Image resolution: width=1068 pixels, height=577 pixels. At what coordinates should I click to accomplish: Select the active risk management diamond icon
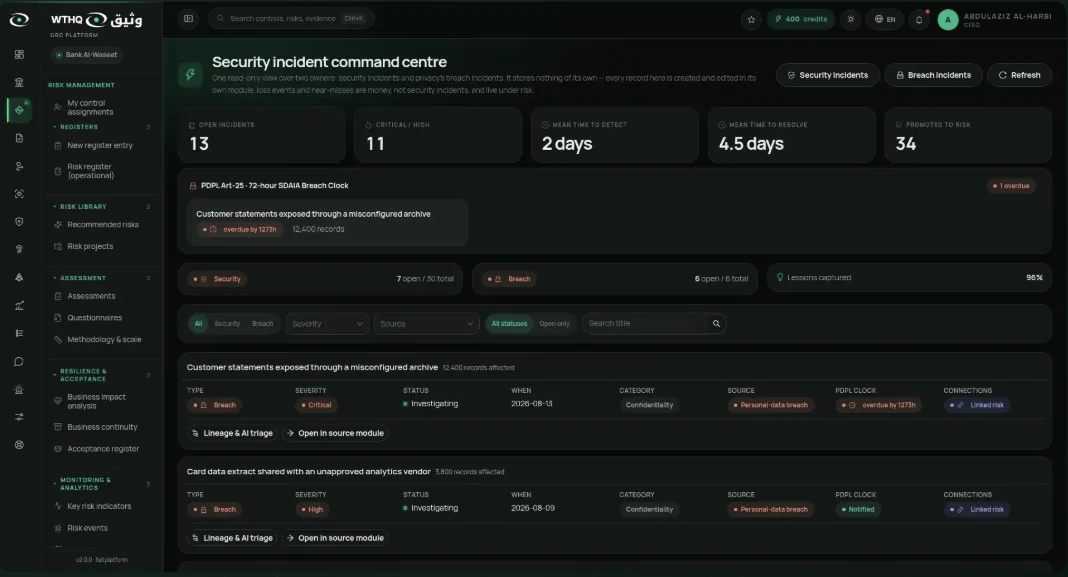tap(19, 110)
